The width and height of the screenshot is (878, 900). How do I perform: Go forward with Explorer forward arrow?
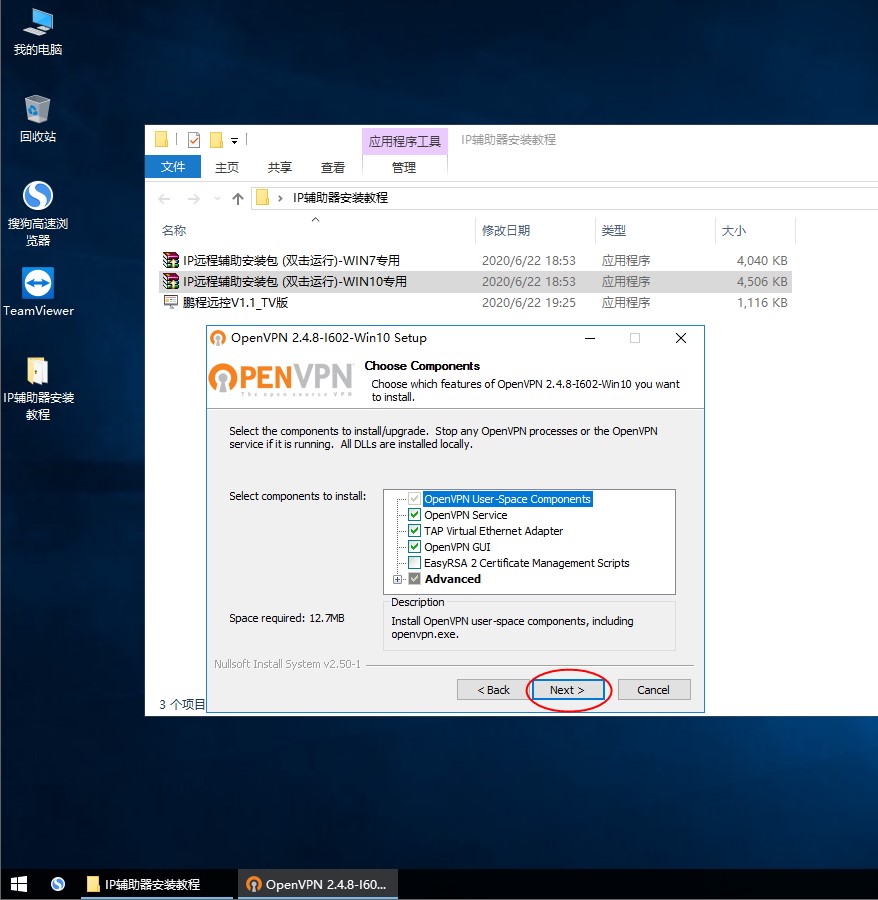[194, 199]
